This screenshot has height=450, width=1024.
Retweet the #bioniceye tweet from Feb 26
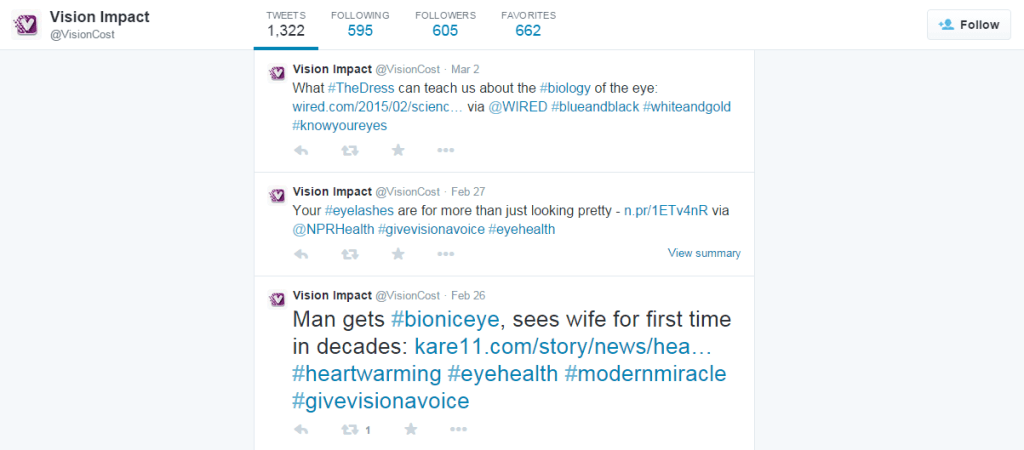point(350,430)
